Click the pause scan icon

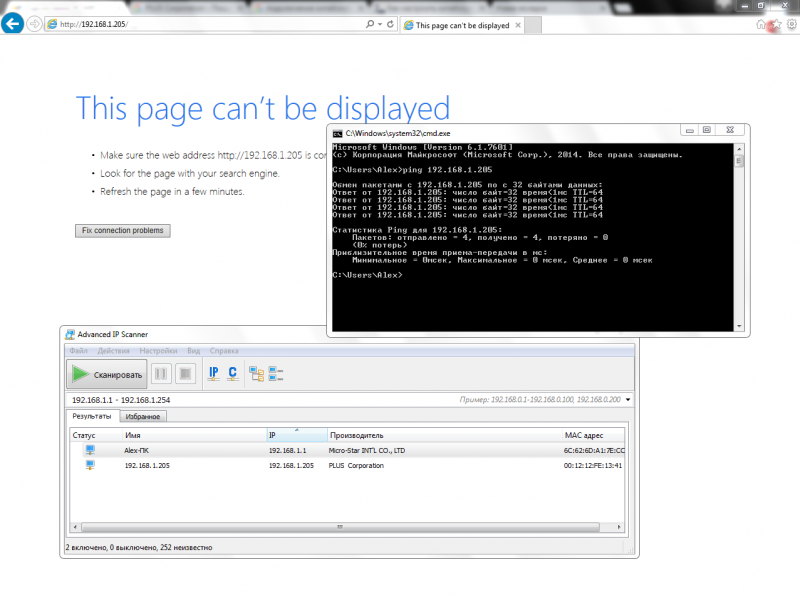click(x=161, y=374)
